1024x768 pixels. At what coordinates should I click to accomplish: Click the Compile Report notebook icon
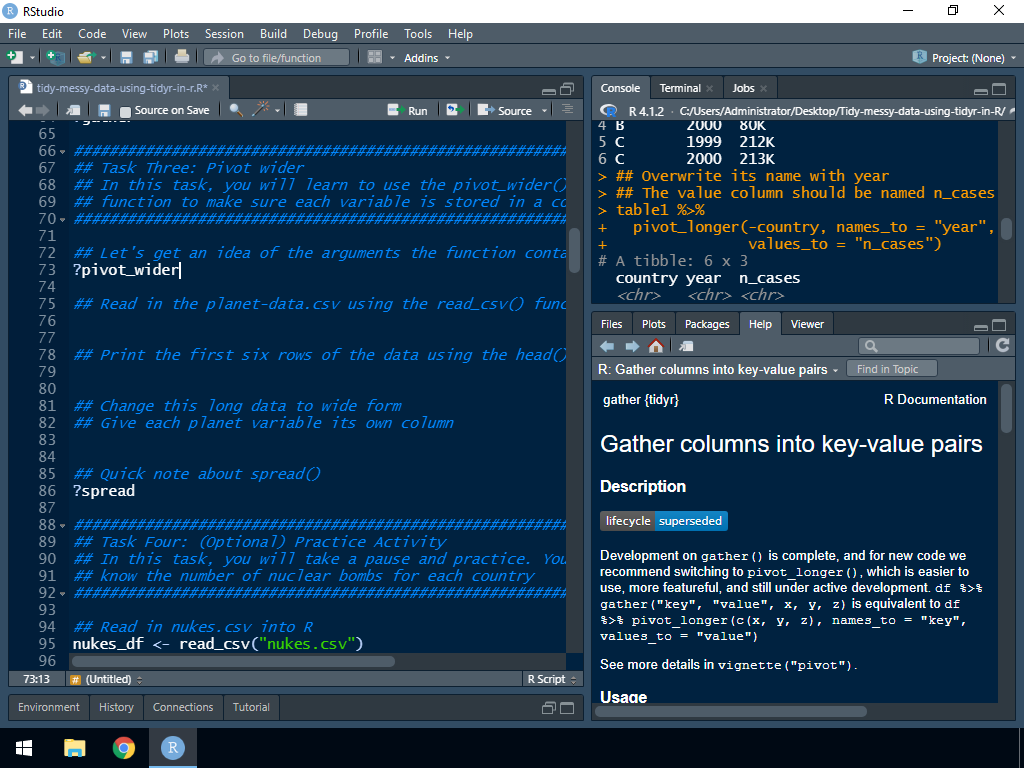301,110
